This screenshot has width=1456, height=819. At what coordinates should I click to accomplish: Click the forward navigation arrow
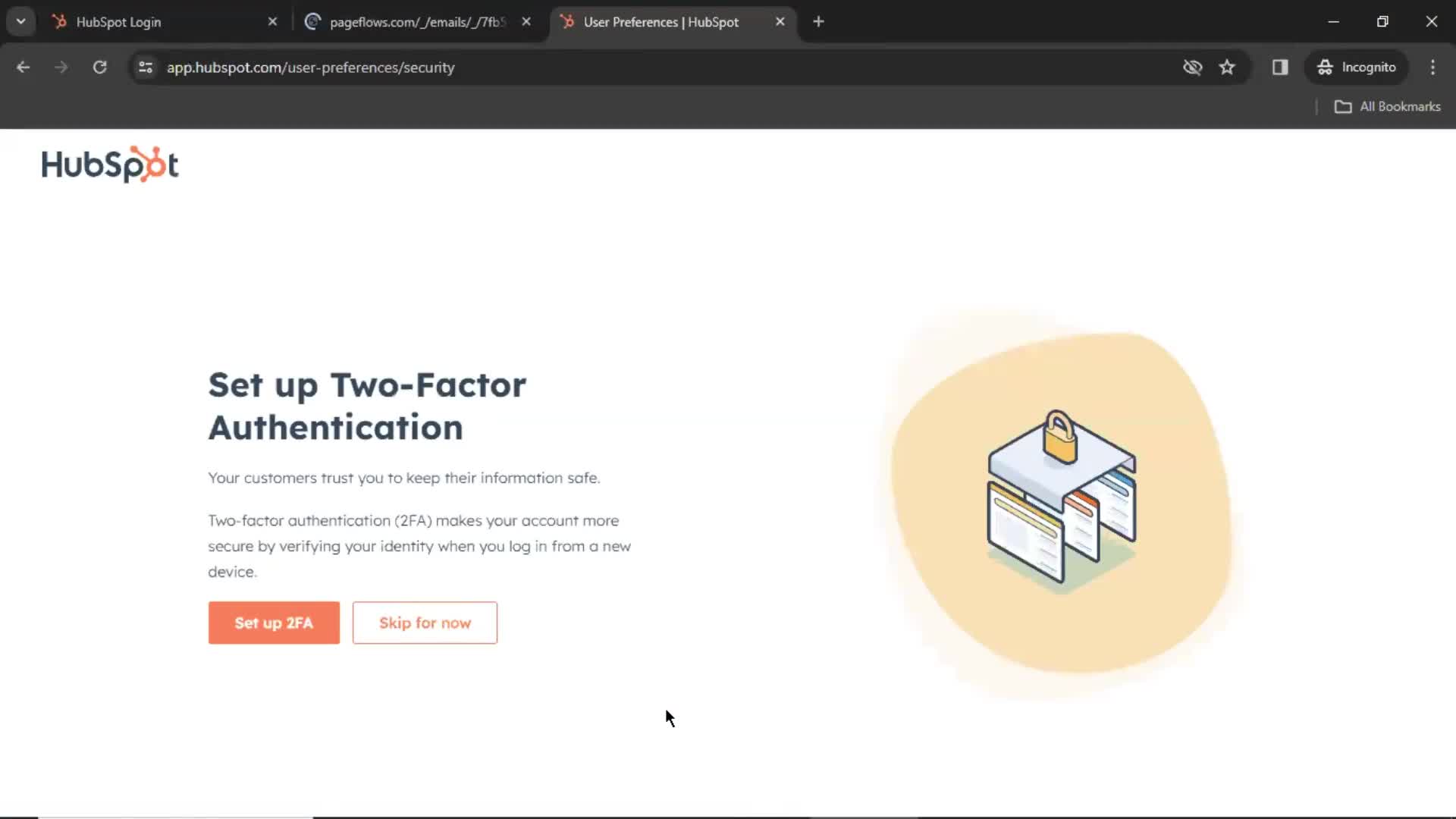(x=60, y=67)
